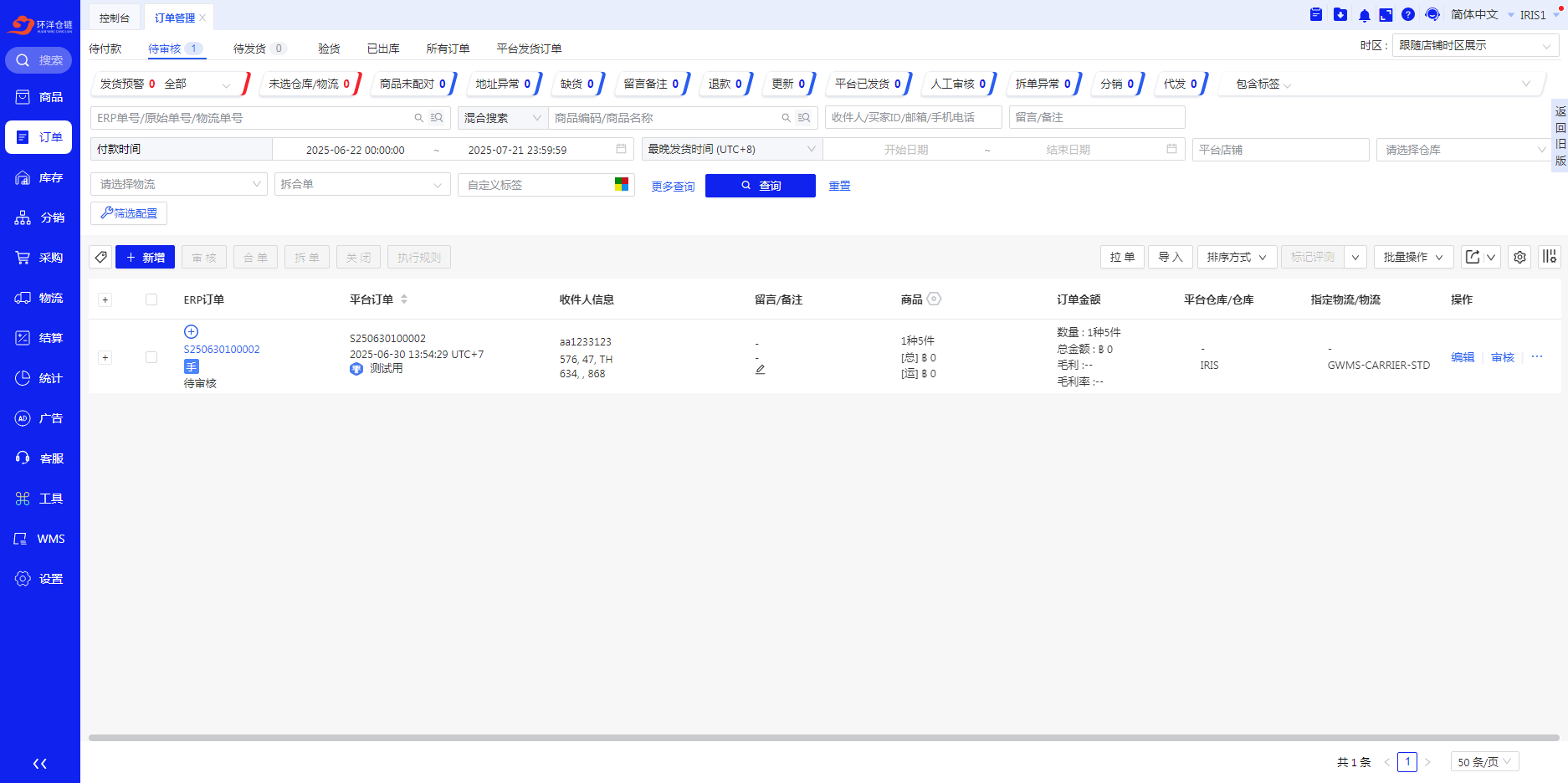1568x783 pixels.
Task: Open the help question mark icon
Action: tap(1408, 15)
